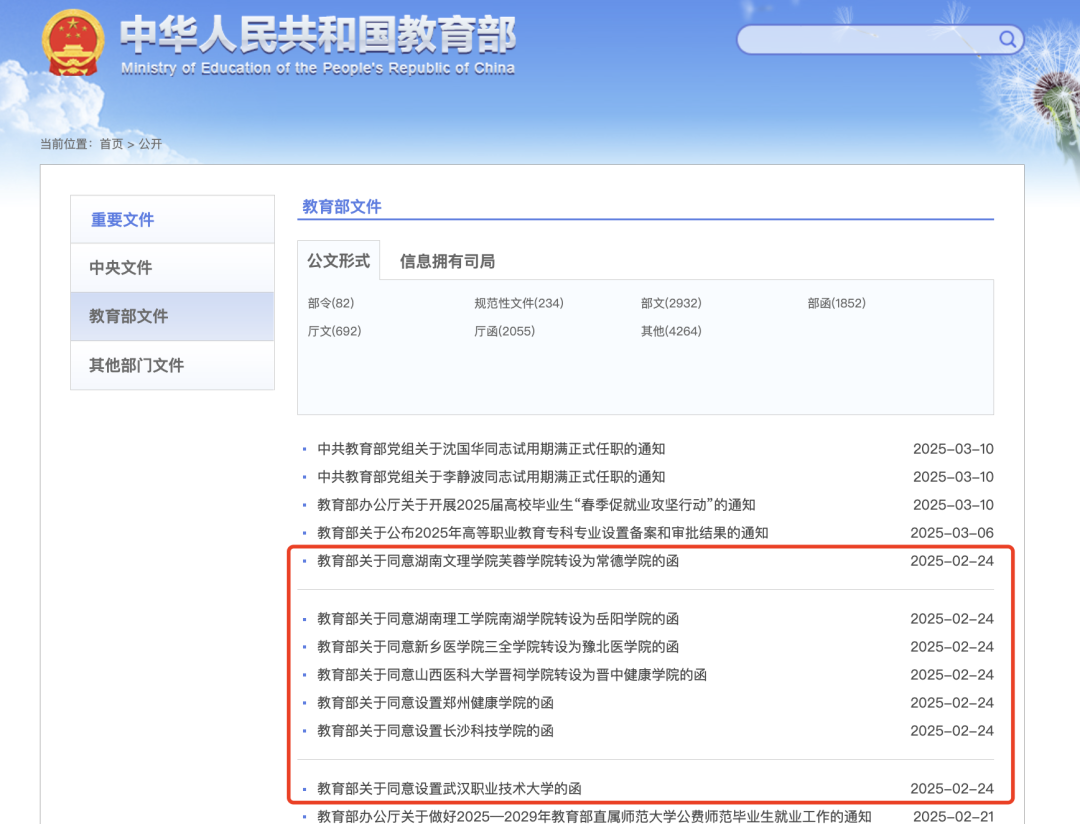Filter by 规范性文件(234)
Screen dimensions: 1080x824
(x=518, y=303)
